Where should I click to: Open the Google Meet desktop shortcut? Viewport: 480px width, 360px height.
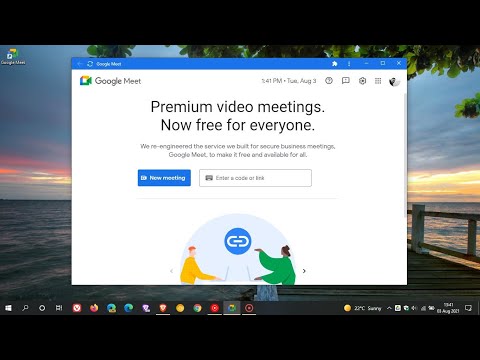point(13,57)
